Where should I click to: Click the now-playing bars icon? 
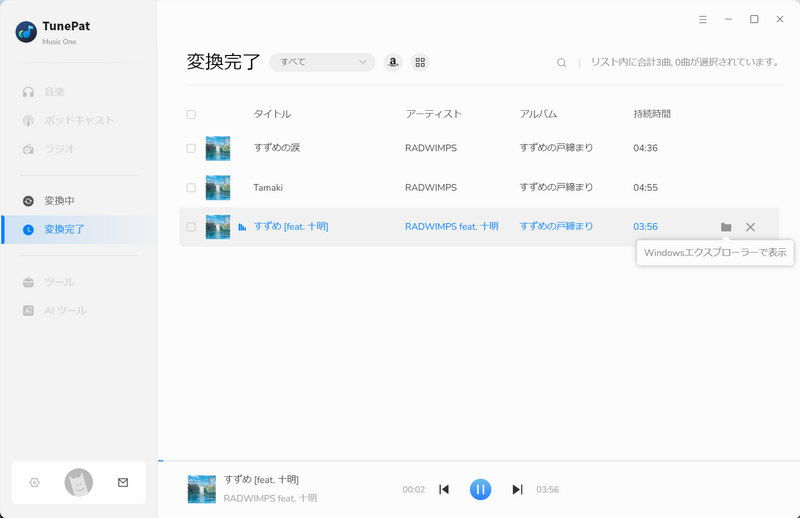point(242,227)
